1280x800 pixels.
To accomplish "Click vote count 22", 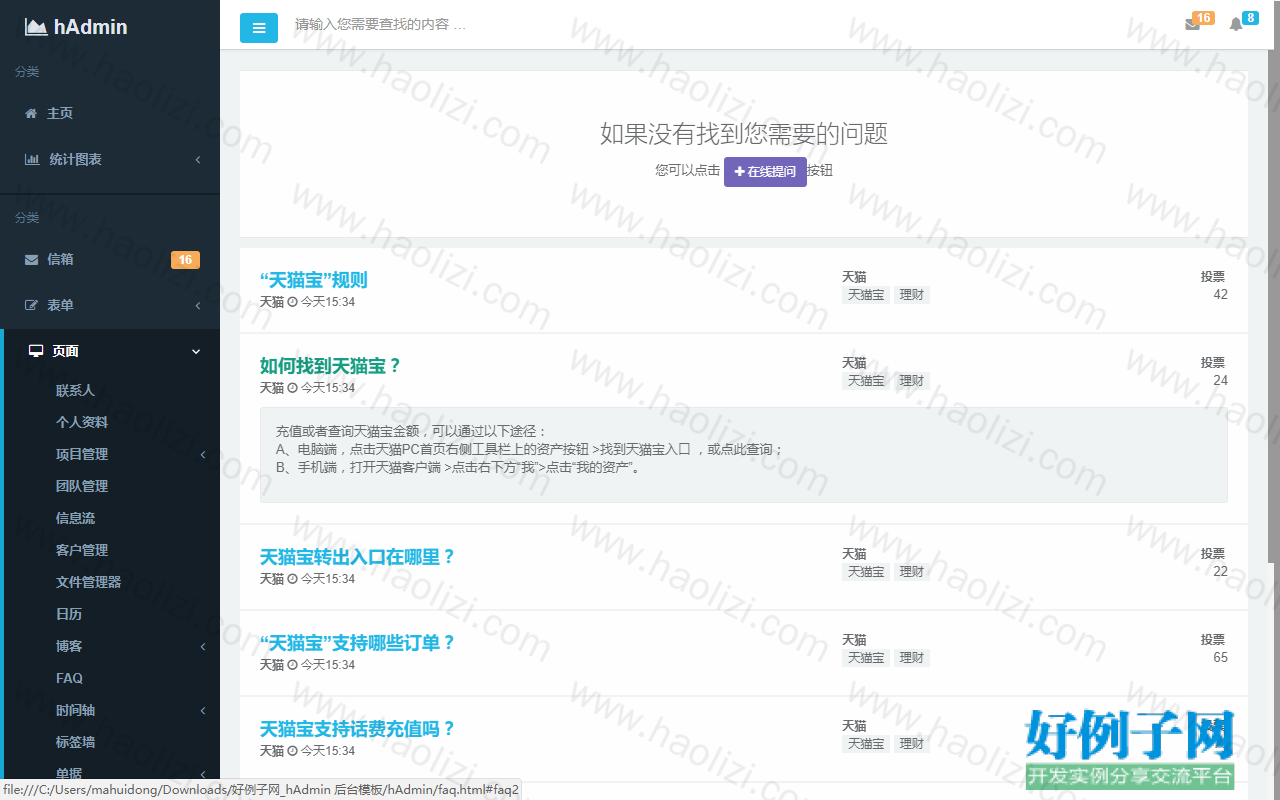I will click(1220, 572).
